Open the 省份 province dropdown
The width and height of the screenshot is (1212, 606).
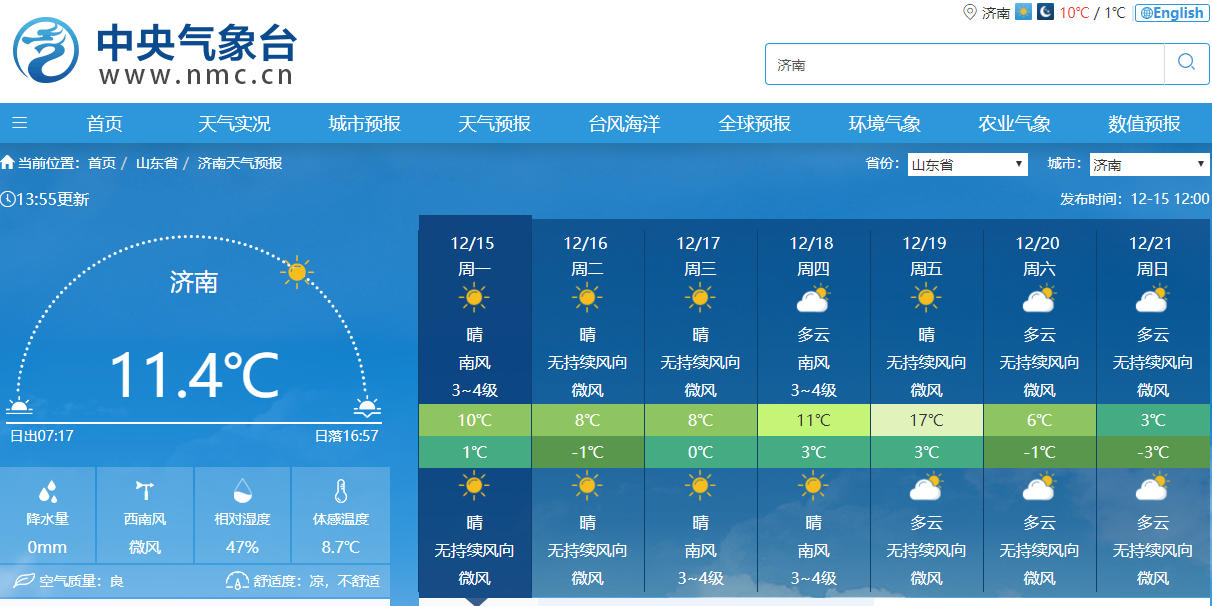tap(967, 164)
